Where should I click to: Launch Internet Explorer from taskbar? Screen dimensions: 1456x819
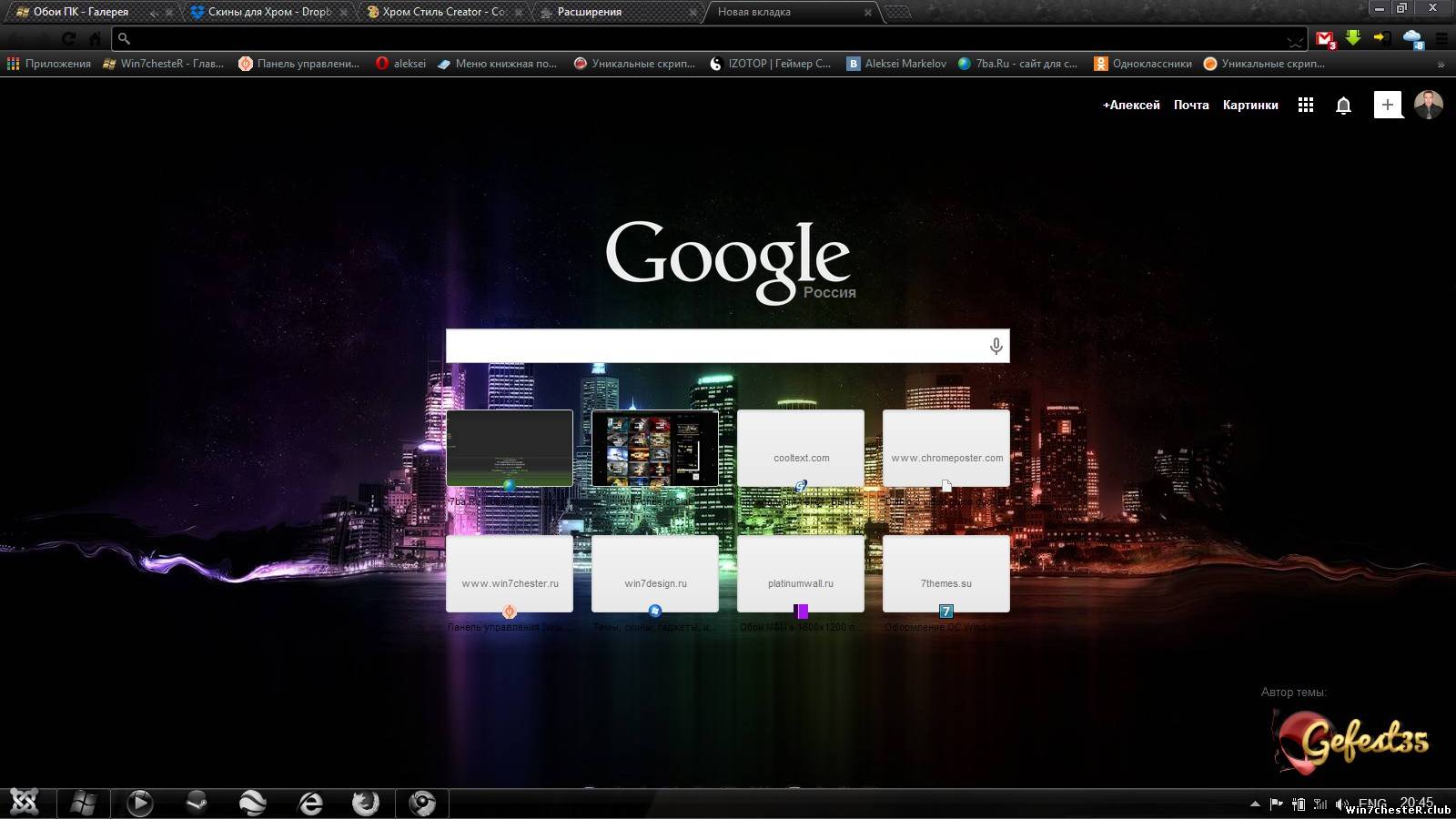(310, 803)
